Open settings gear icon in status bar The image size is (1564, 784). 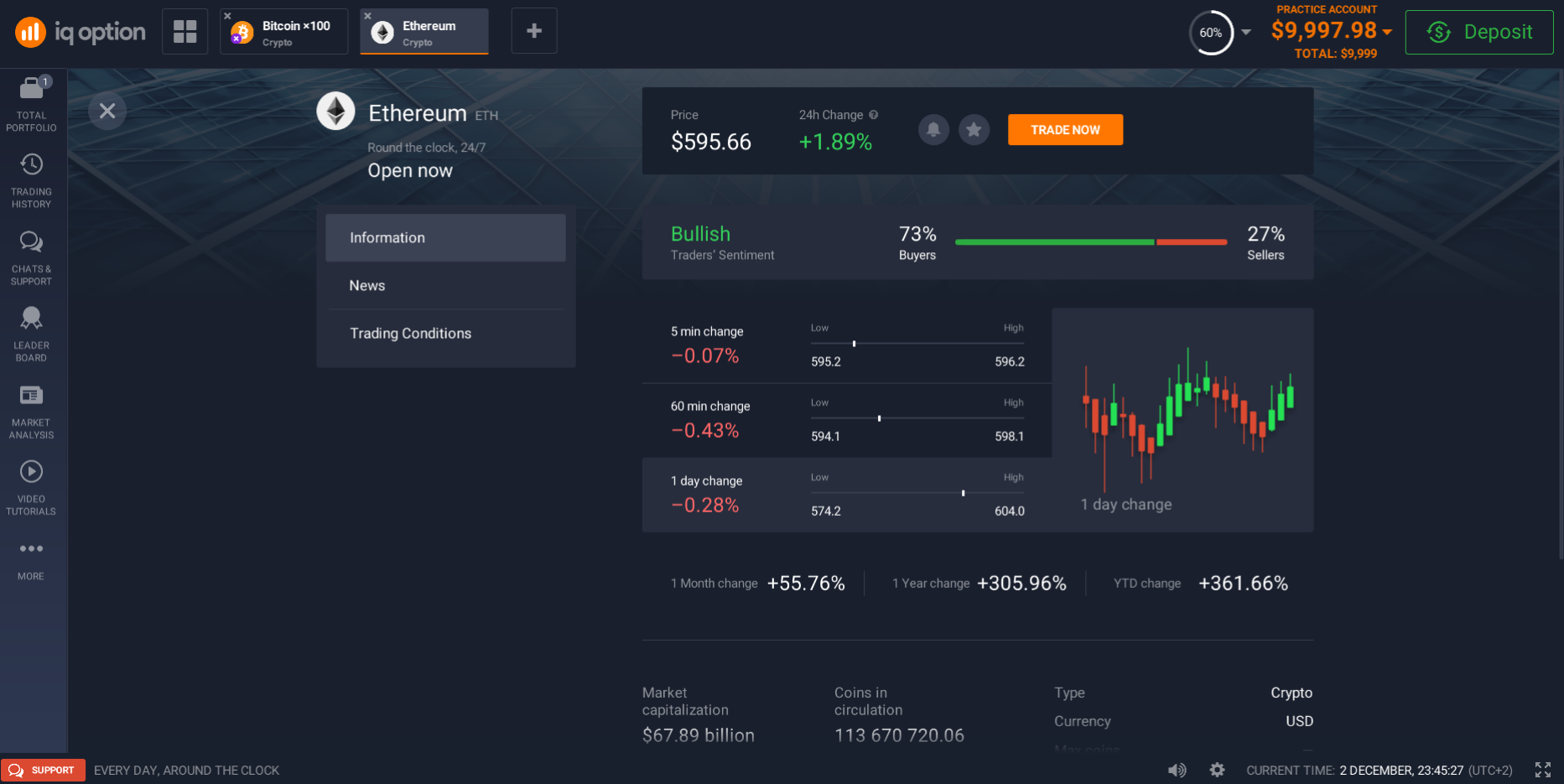[x=1217, y=770]
